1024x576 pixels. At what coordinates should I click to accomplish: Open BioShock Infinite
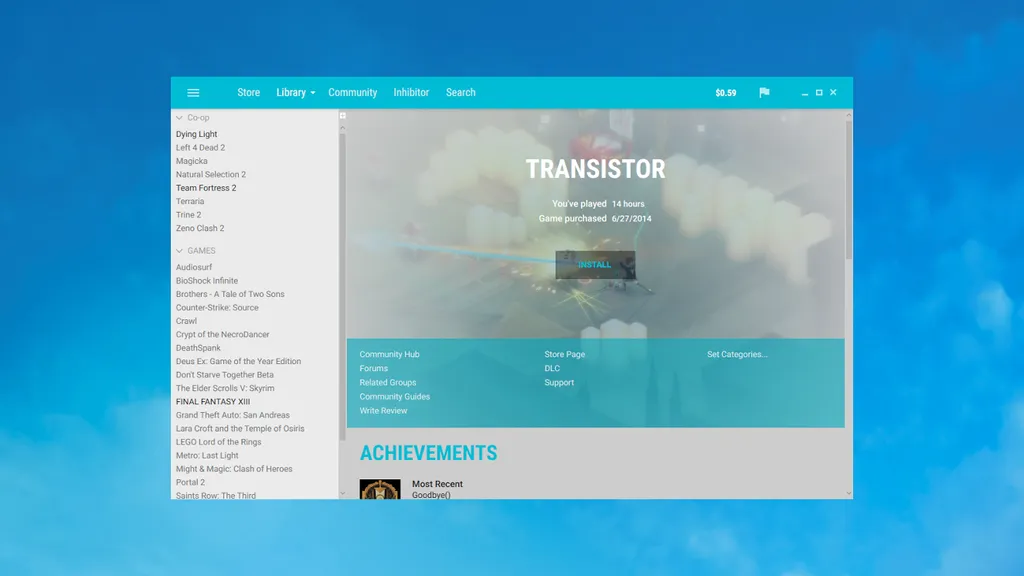207,281
